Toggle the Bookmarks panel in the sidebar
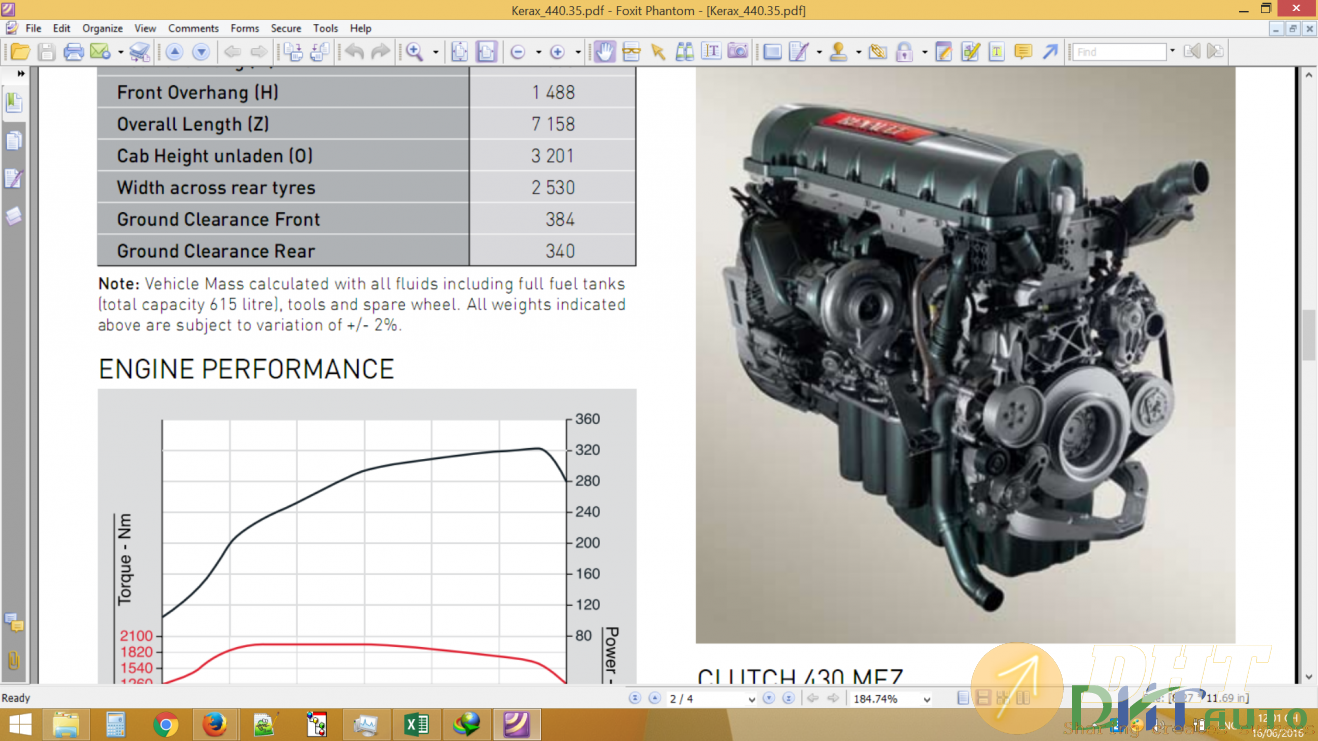The width and height of the screenshot is (1318, 741). 15,101
